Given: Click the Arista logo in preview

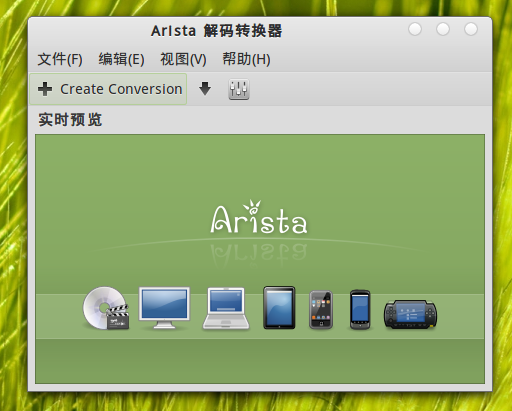Looking at the screenshot, I should point(259,217).
